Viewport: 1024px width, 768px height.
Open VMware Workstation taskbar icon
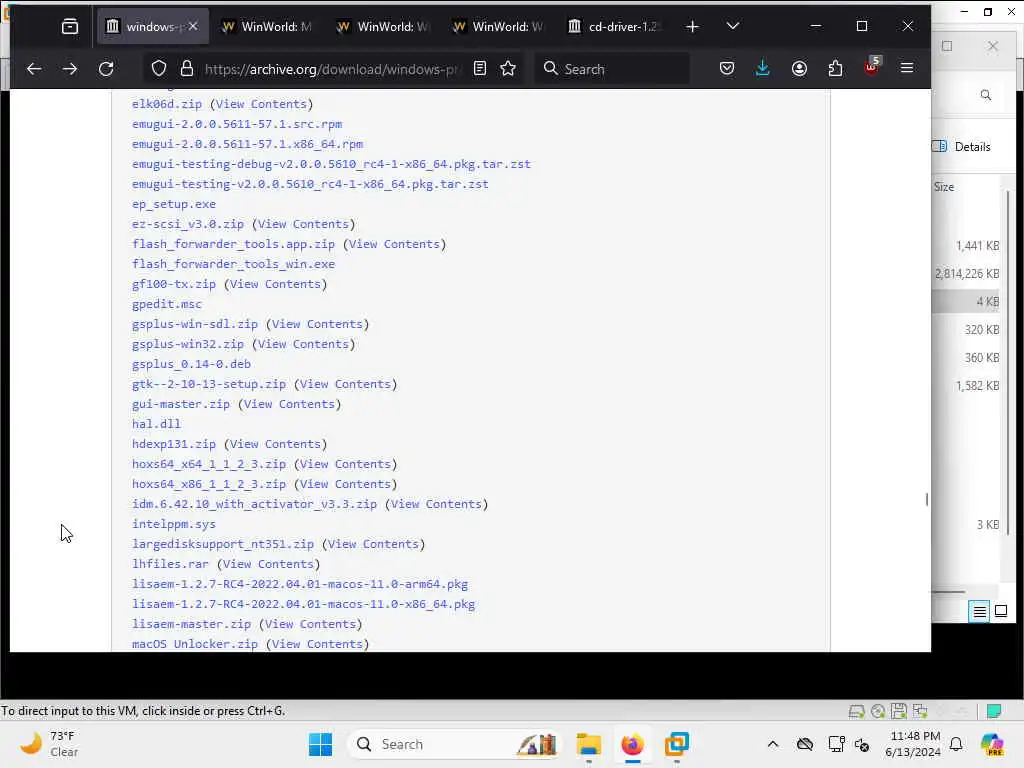(x=677, y=744)
